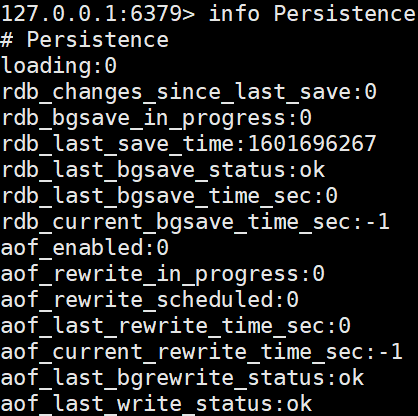
Task: Click the rdb_last_save_time label
Action: (122, 144)
